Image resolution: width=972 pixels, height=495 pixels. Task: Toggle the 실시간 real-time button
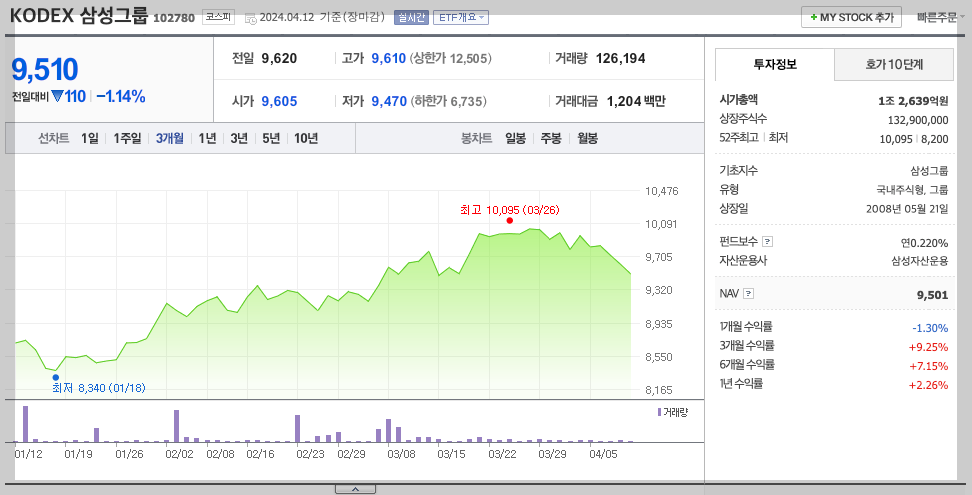pos(411,17)
